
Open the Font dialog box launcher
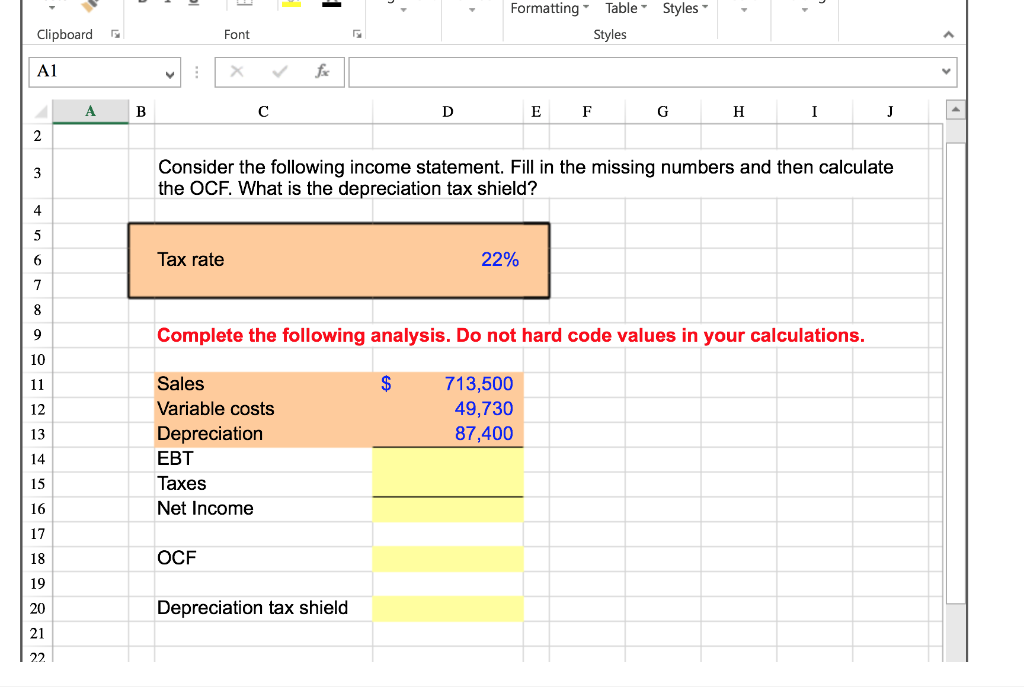[x=357, y=33]
